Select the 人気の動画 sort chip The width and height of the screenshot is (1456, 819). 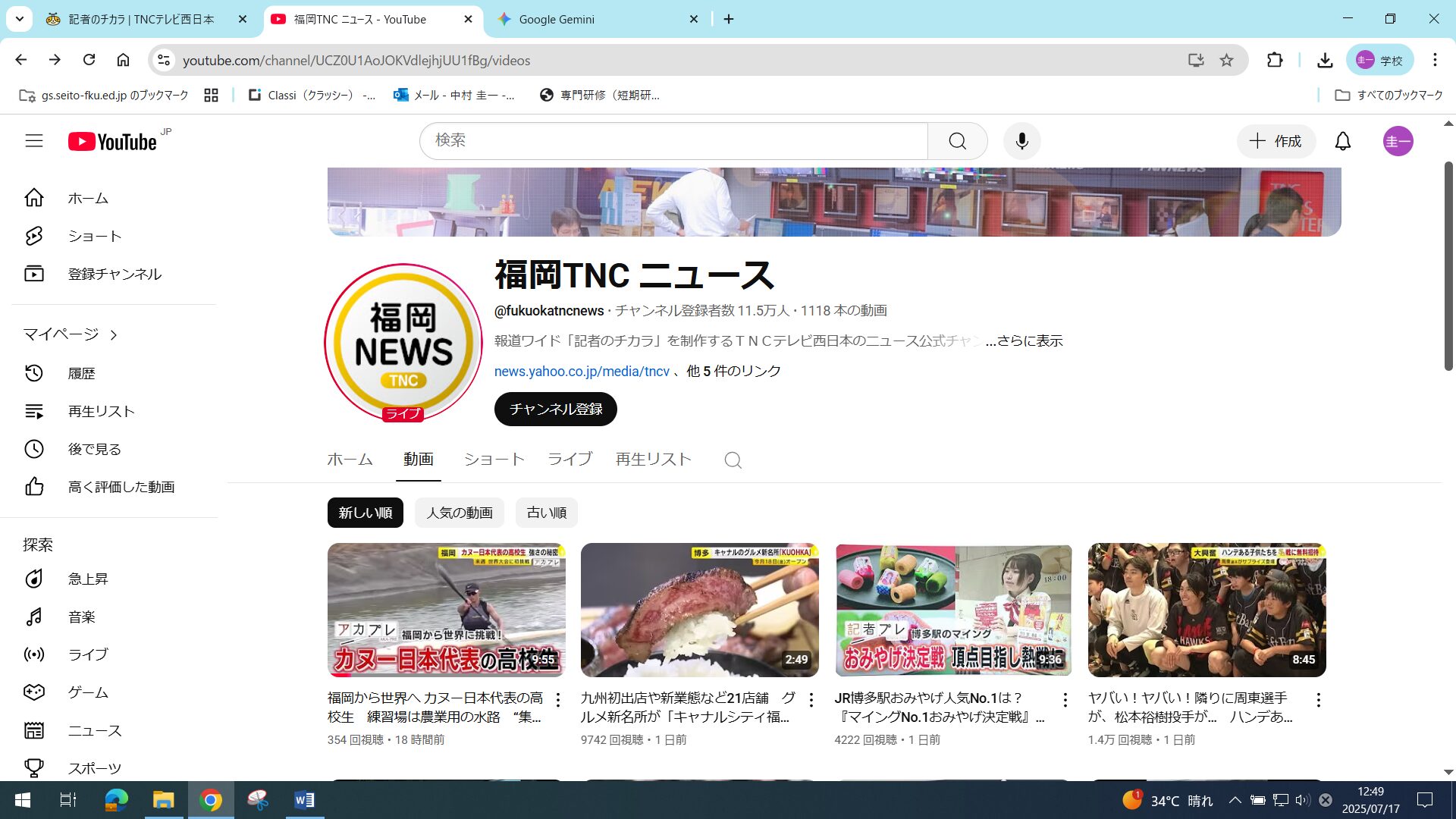coord(459,513)
